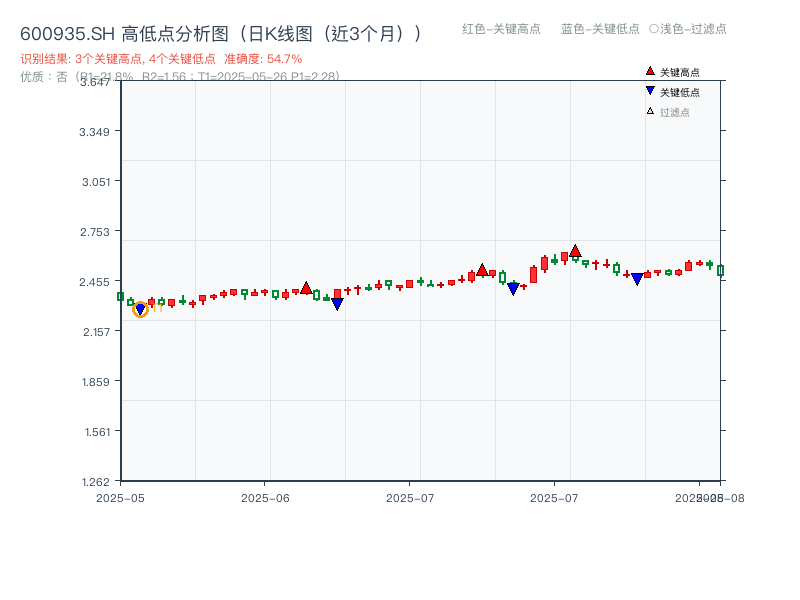Viewport: 800px width, 600px height.
Task: Click the pale filtered-point triangle in legend
Action: 650,111
